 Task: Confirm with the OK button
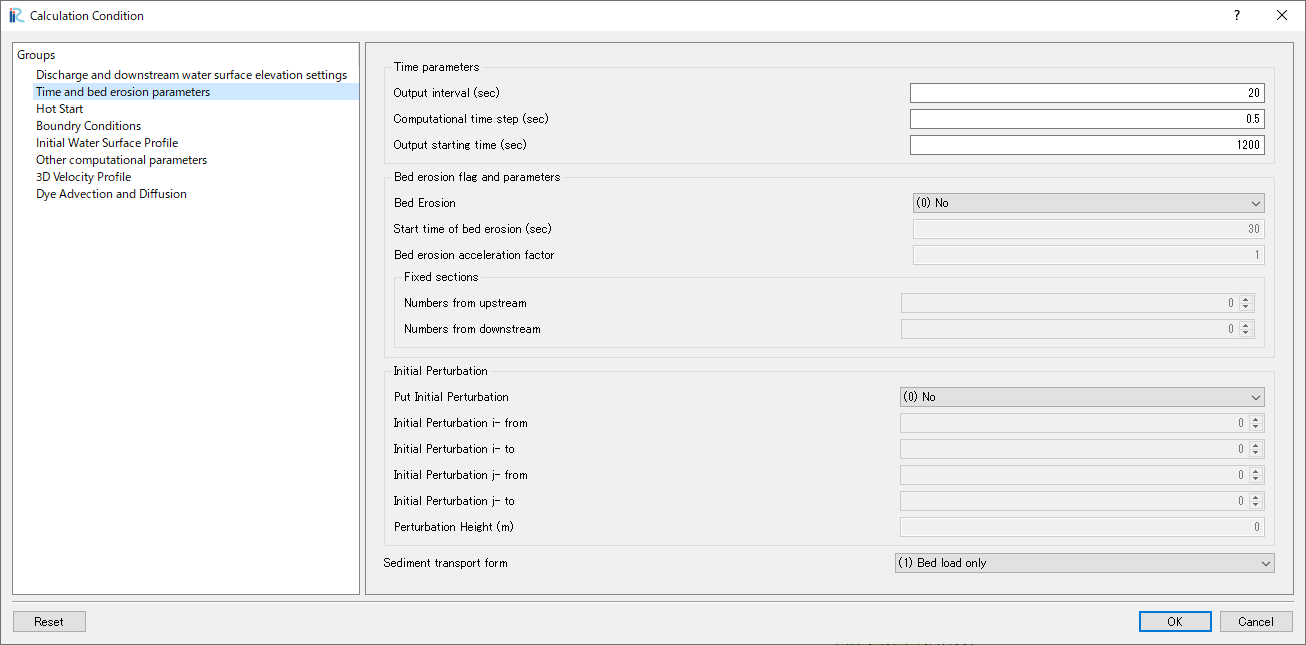(1175, 622)
